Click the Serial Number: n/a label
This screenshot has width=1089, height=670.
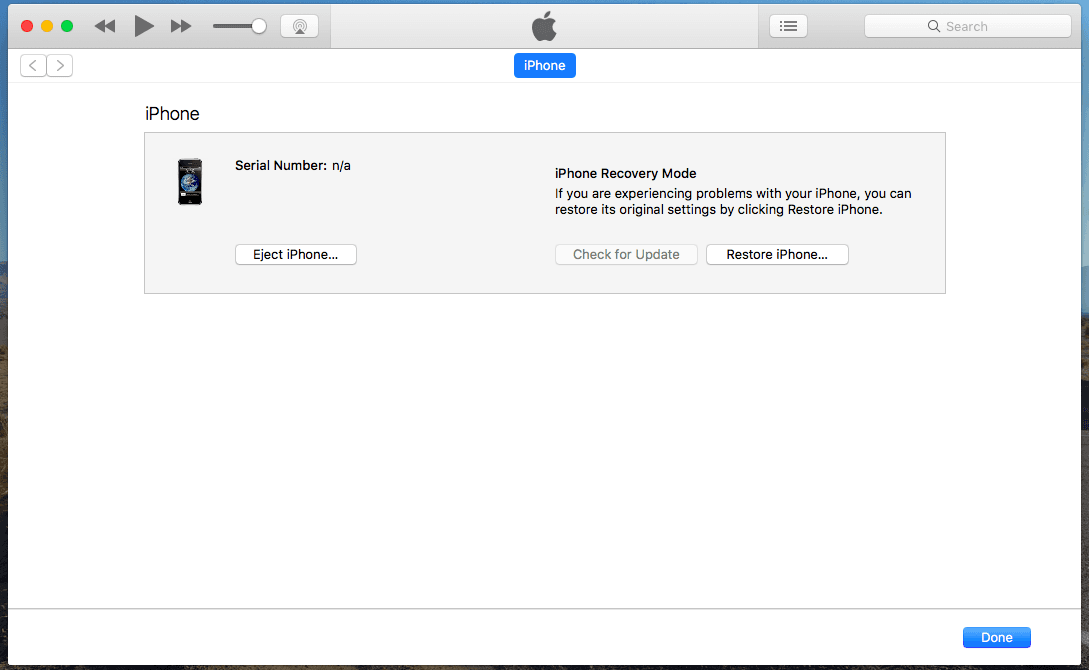(292, 165)
